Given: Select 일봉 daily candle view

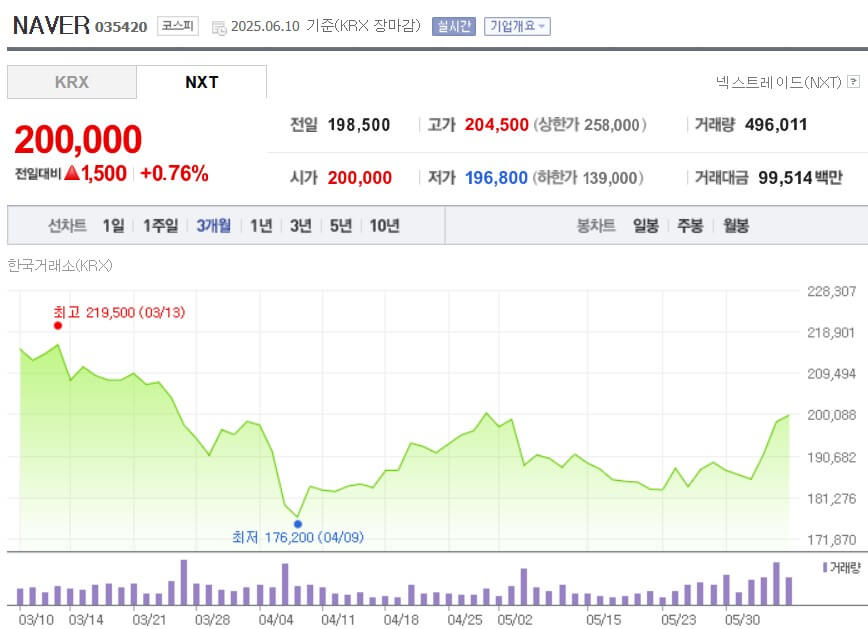Looking at the screenshot, I should coord(645,226).
